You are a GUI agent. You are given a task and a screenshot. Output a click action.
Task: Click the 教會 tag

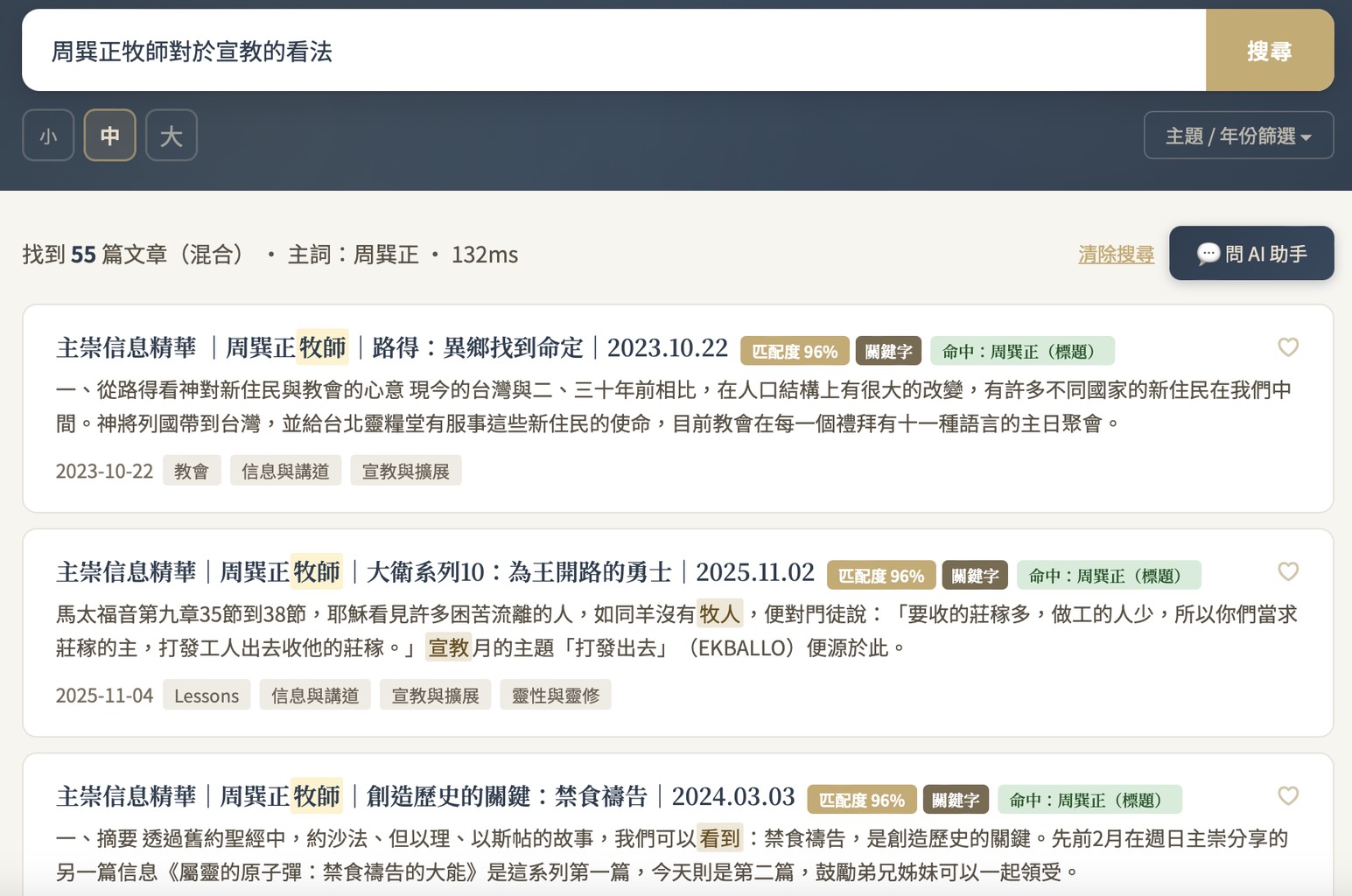pyautogui.click(x=192, y=472)
